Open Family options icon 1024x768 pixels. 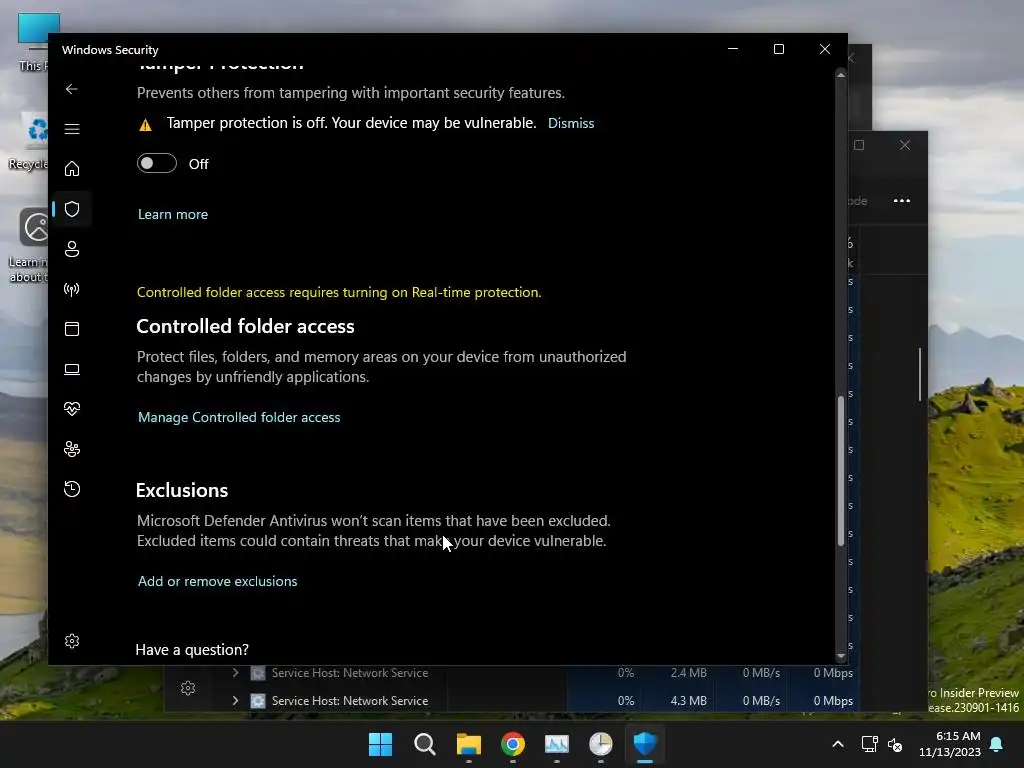point(72,449)
